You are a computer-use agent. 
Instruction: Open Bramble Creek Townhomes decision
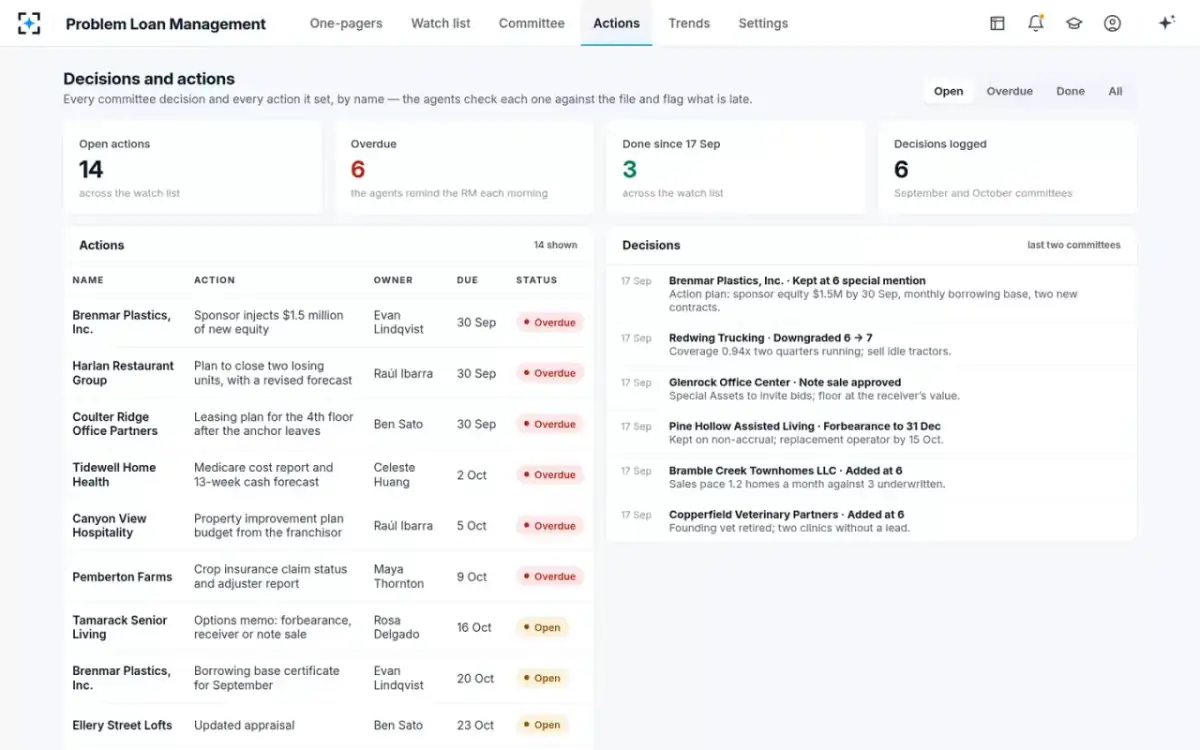coord(871,477)
